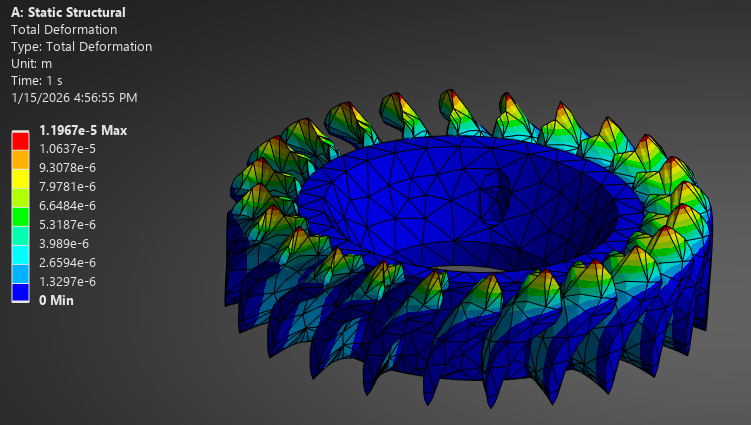The height and width of the screenshot is (425, 751).
Task: Click the orange legend color band
Action: (x=20, y=160)
